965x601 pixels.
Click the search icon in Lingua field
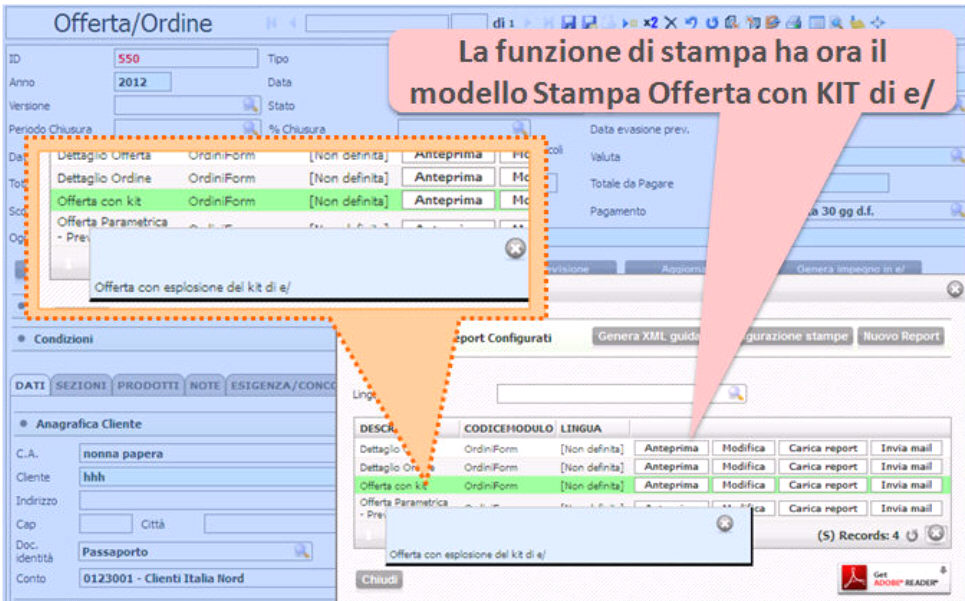tap(736, 394)
